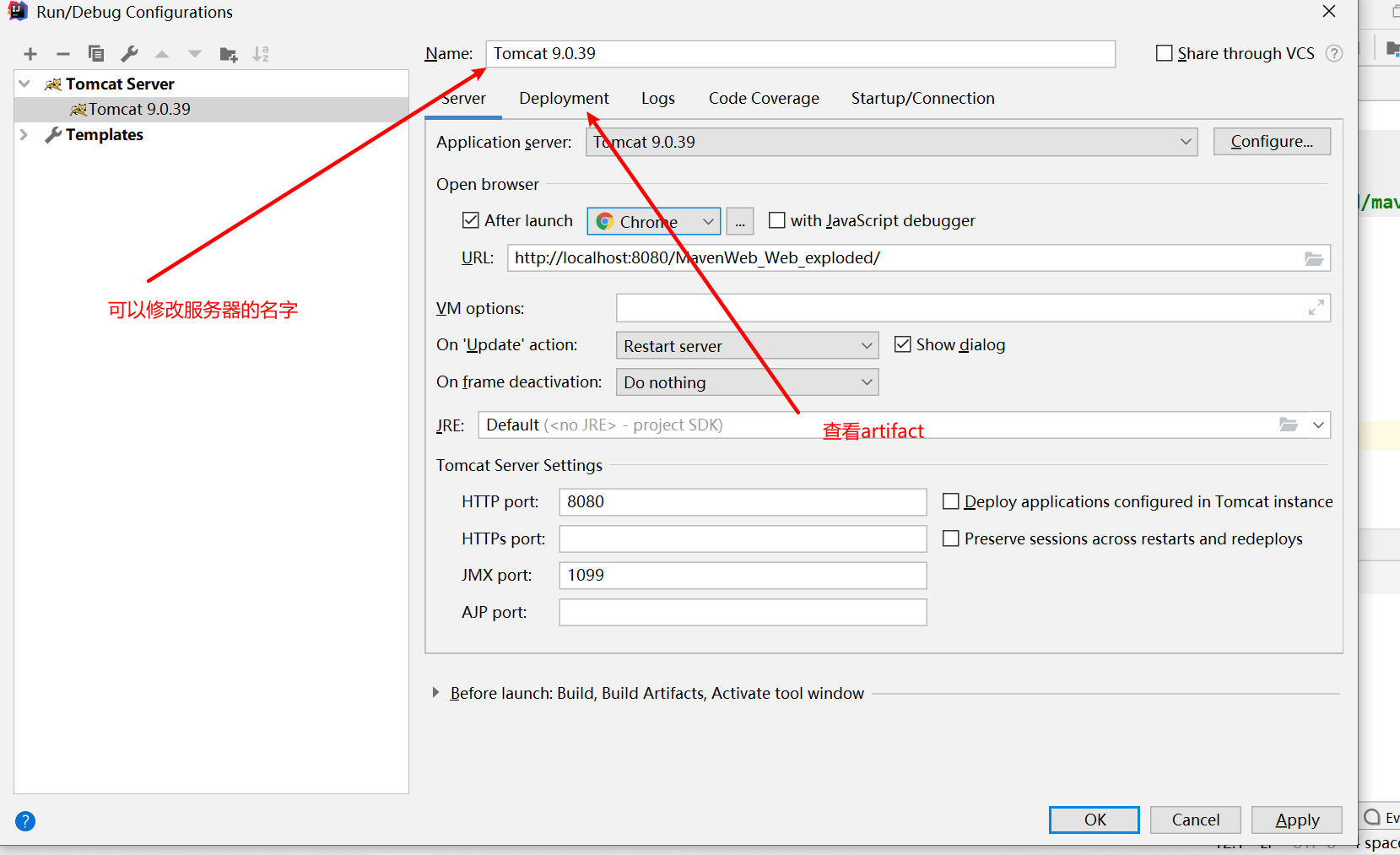Screen dimensions: 1400x855
Task: Switch to the Code Coverage tab
Action: coord(764,99)
